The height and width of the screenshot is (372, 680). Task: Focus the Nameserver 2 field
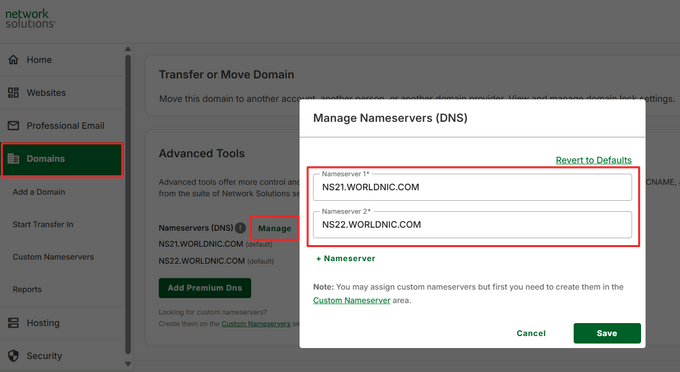pyautogui.click(x=472, y=225)
